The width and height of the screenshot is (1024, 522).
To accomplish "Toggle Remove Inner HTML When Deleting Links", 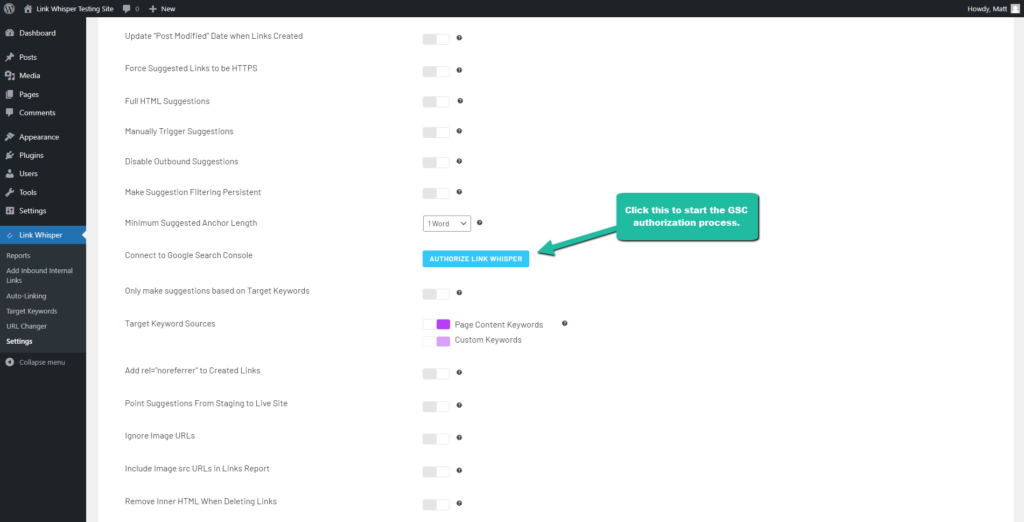I will point(436,504).
